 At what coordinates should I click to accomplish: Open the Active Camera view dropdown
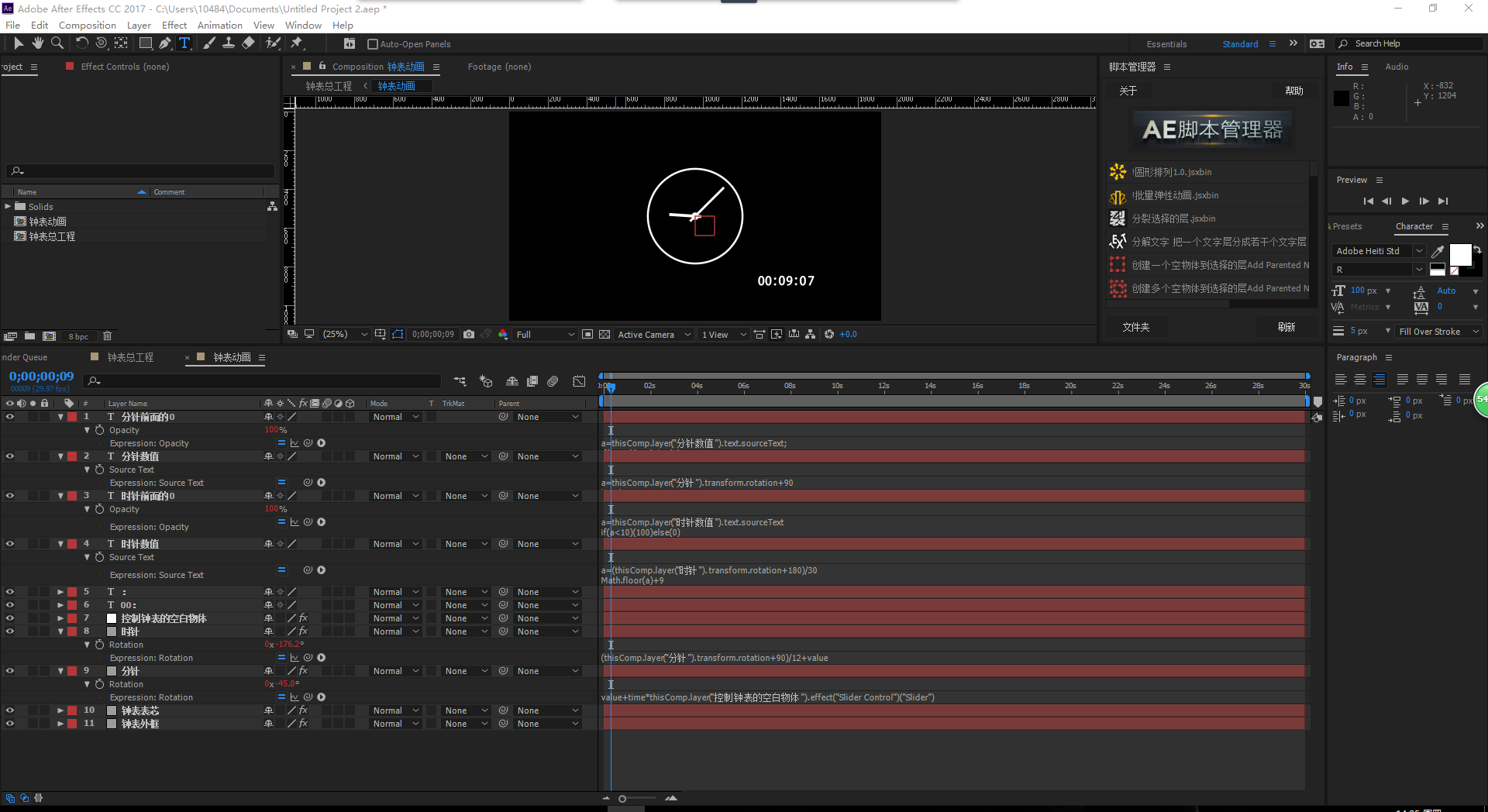pyautogui.click(x=653, y=335)
